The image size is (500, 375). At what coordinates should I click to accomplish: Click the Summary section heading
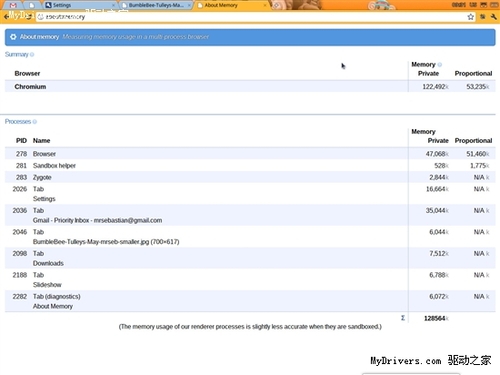coord(16,54)
